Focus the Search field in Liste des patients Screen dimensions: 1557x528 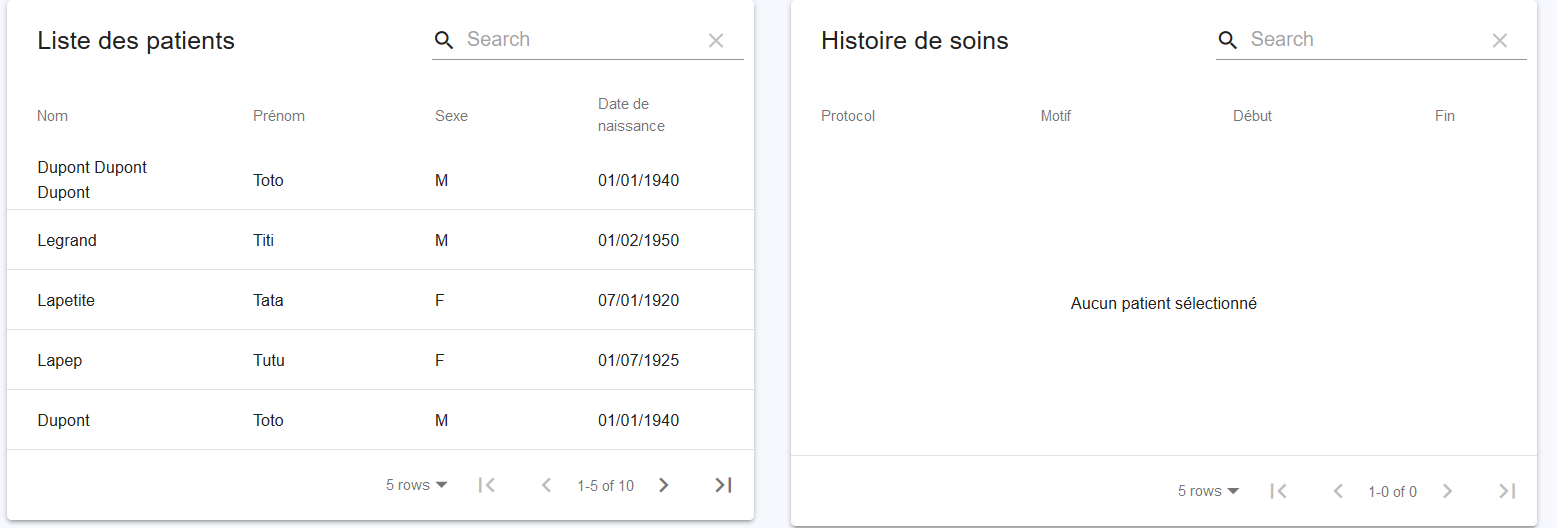[580, 40]
